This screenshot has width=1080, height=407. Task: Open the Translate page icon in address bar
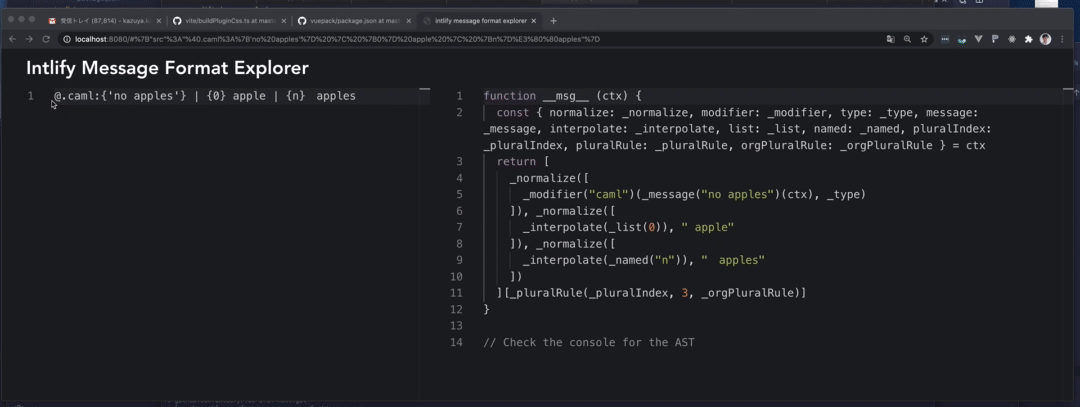coord(891,39)
